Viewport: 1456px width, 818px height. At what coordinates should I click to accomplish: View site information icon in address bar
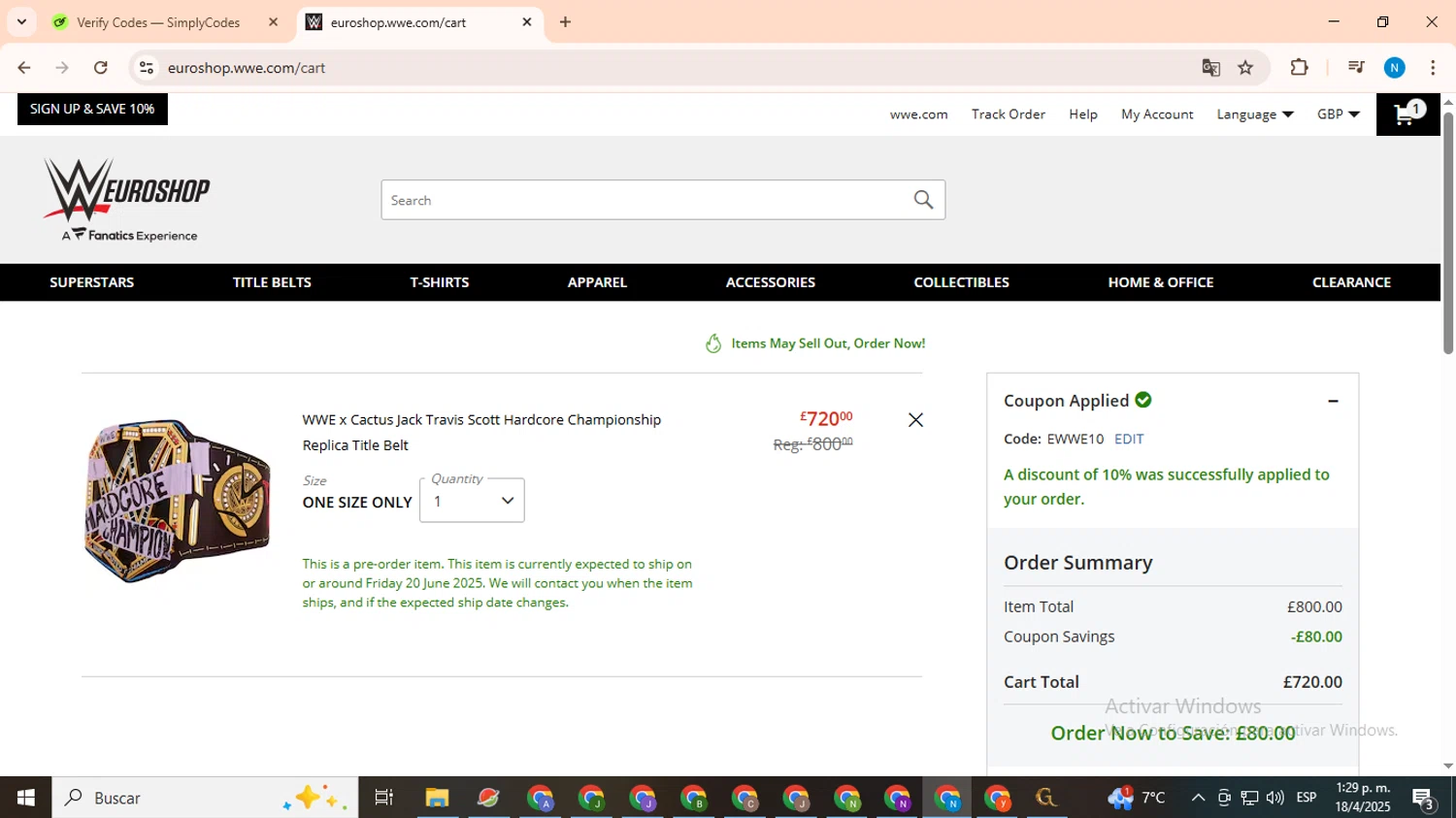tap(147, 67)
